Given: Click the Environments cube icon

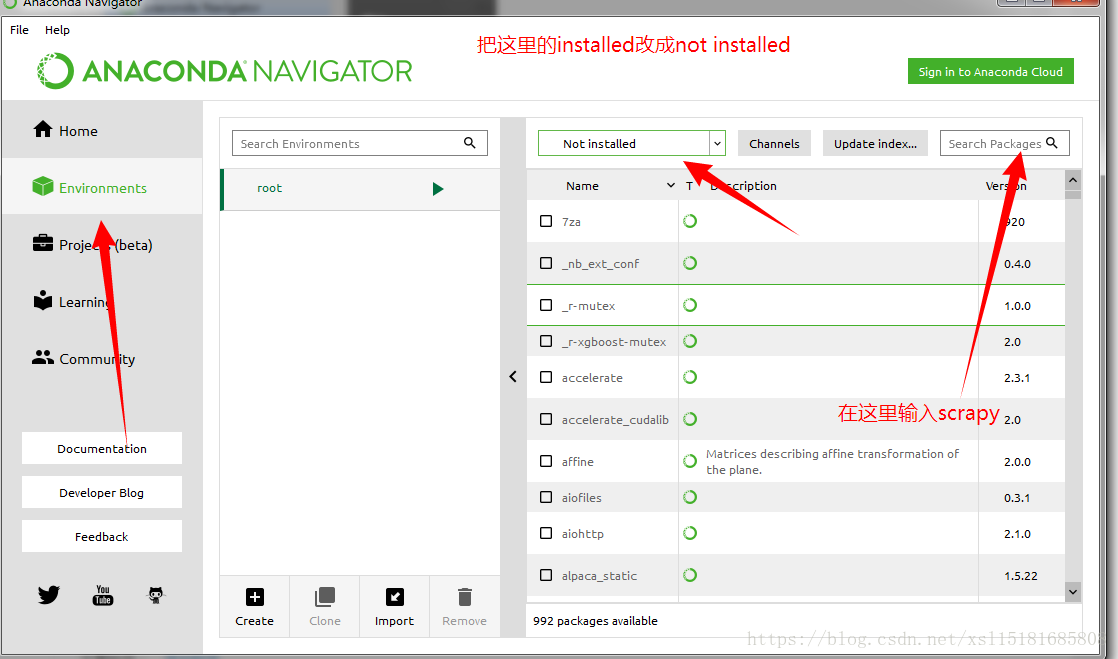Looking at the screenshot, I should pyautogui.click(x=43, y=186).
